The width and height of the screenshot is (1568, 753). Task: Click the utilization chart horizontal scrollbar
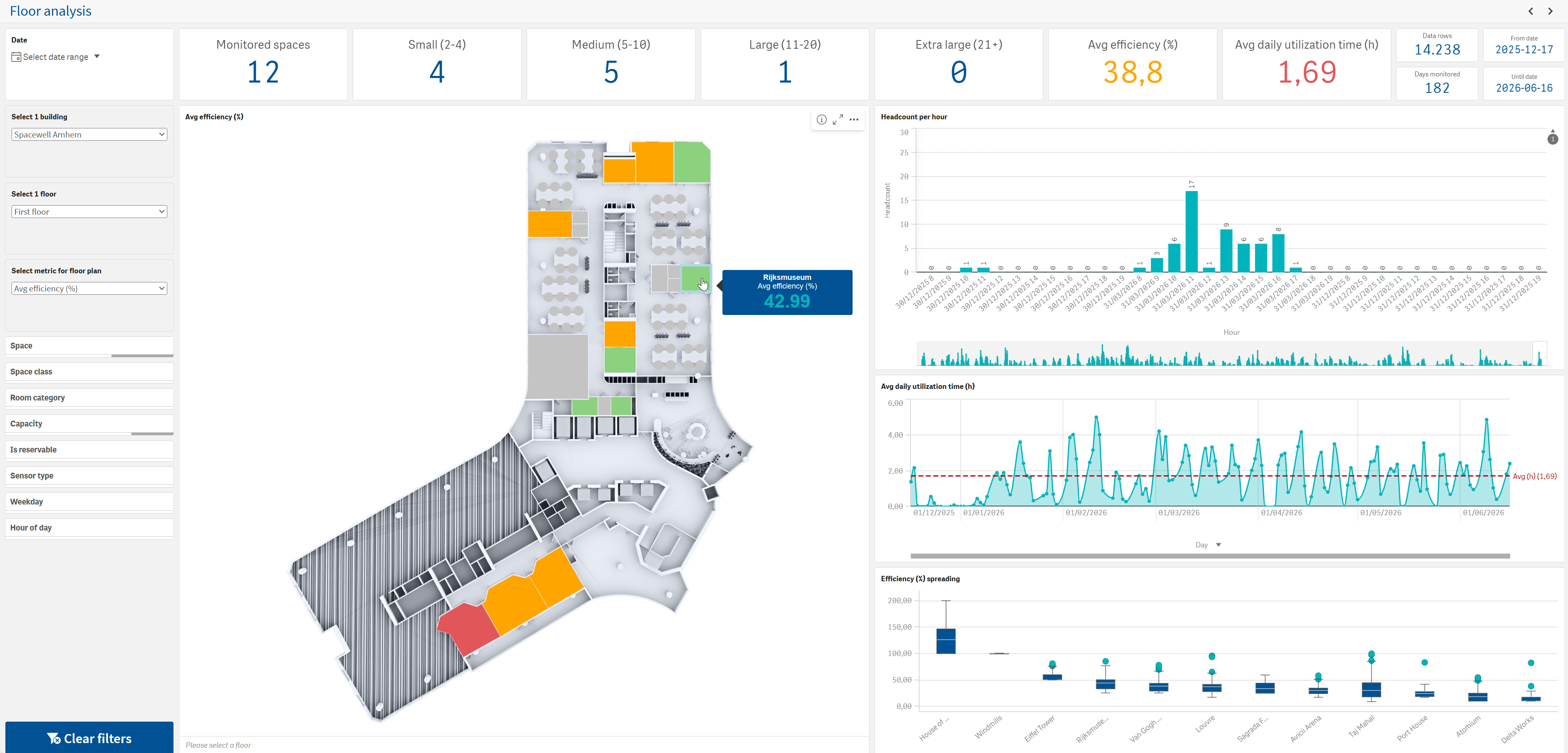click(x=1210, y=556)
